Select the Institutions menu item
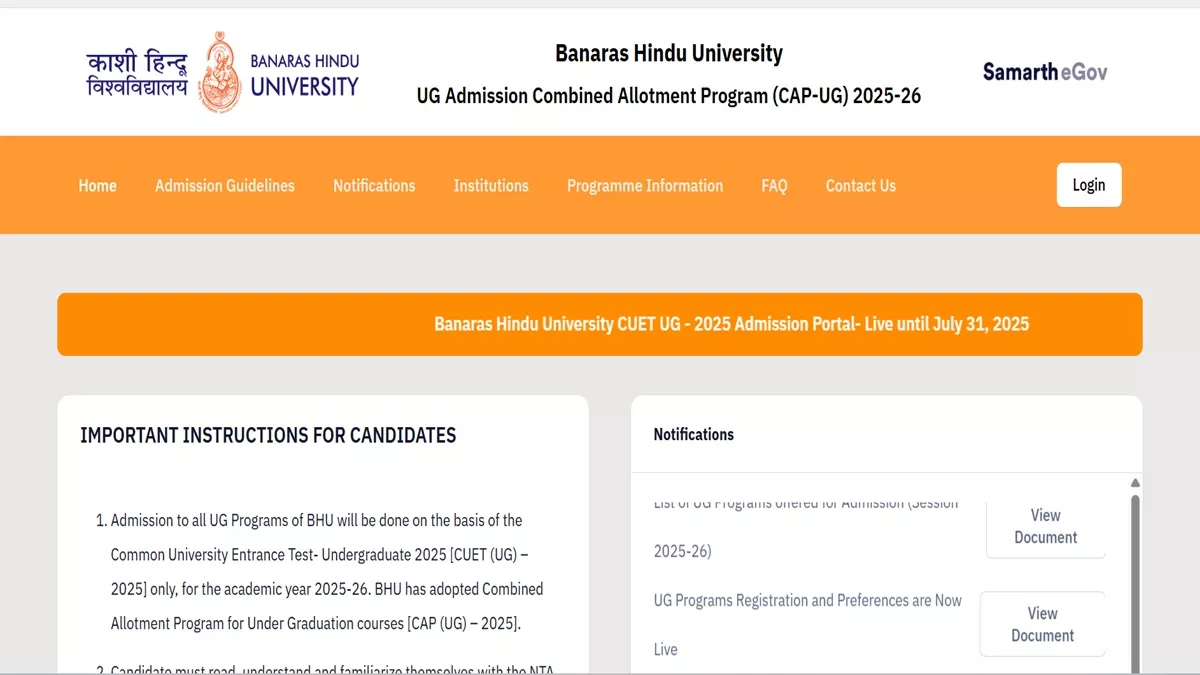This screenshot has height=675, width=1200. (x=491, y=186)
